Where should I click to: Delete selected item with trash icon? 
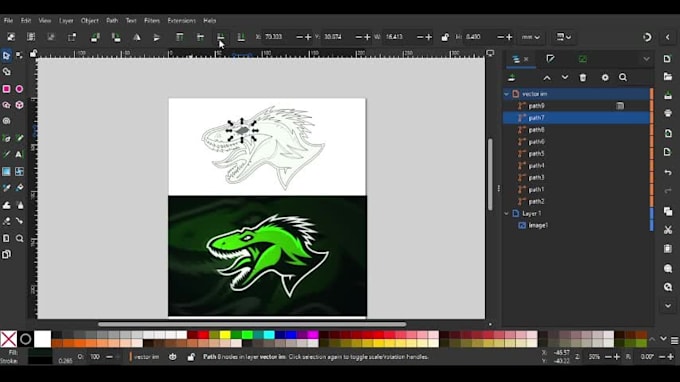click(x=583, y=78)
